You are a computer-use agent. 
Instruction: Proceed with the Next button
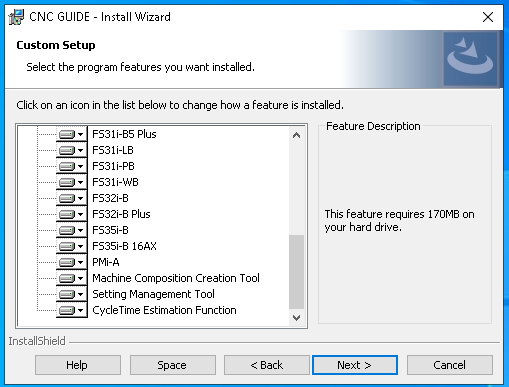pos(355,365)
